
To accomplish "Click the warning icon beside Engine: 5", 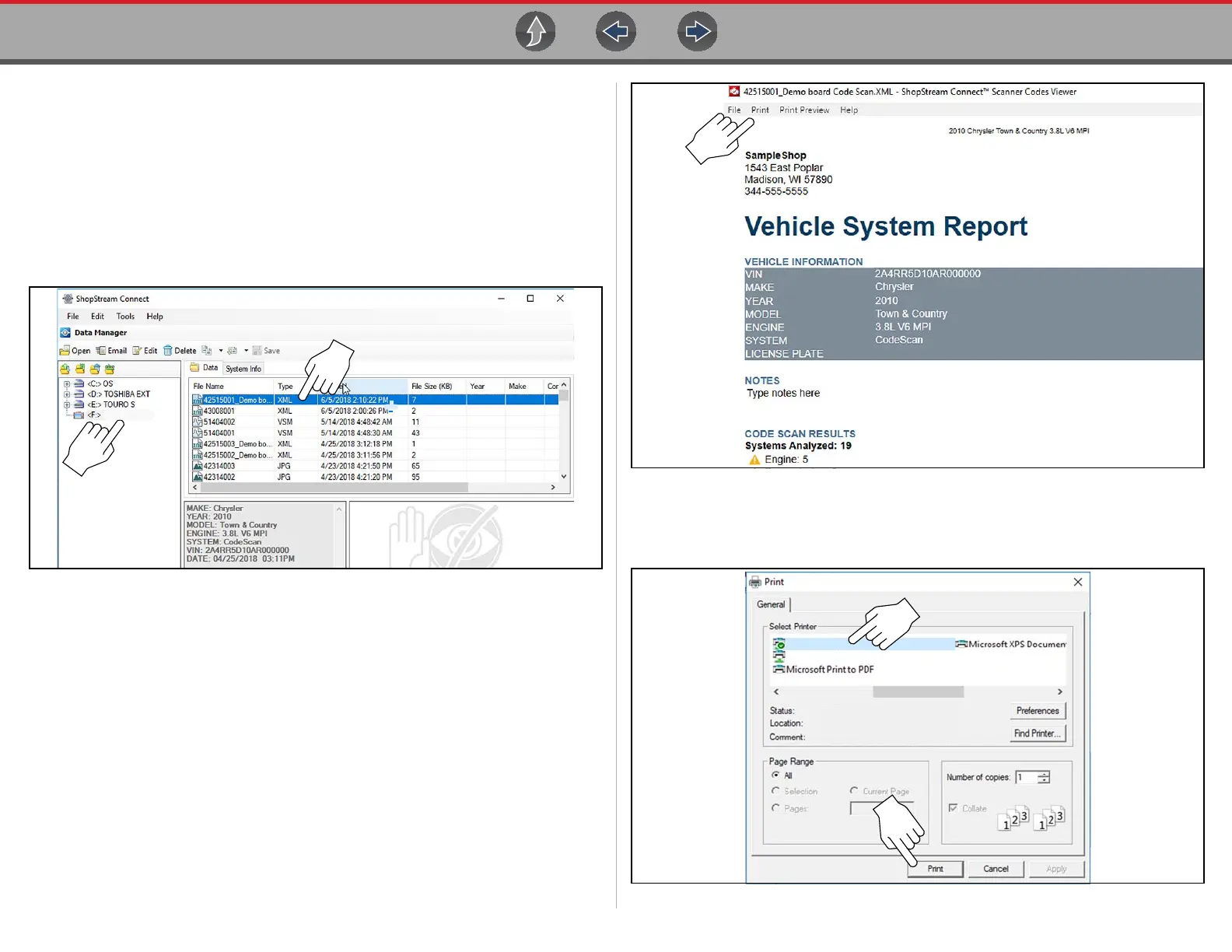I will 754,460.
